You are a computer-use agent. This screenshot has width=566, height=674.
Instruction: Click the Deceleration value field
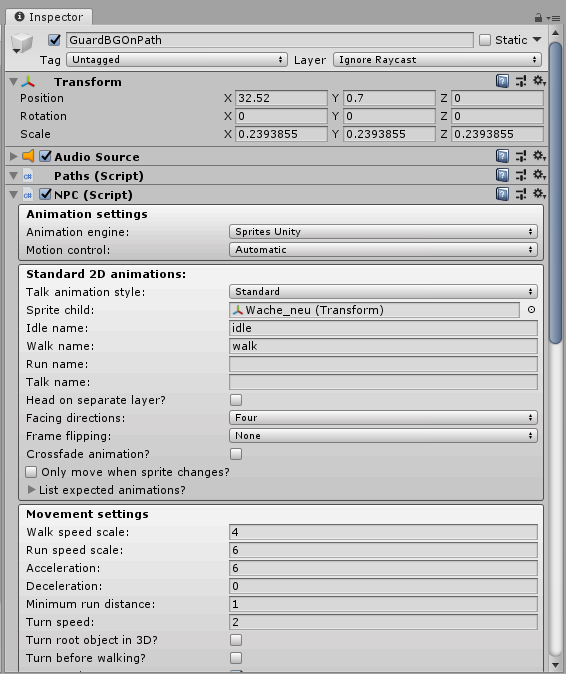tap(383, 586)
